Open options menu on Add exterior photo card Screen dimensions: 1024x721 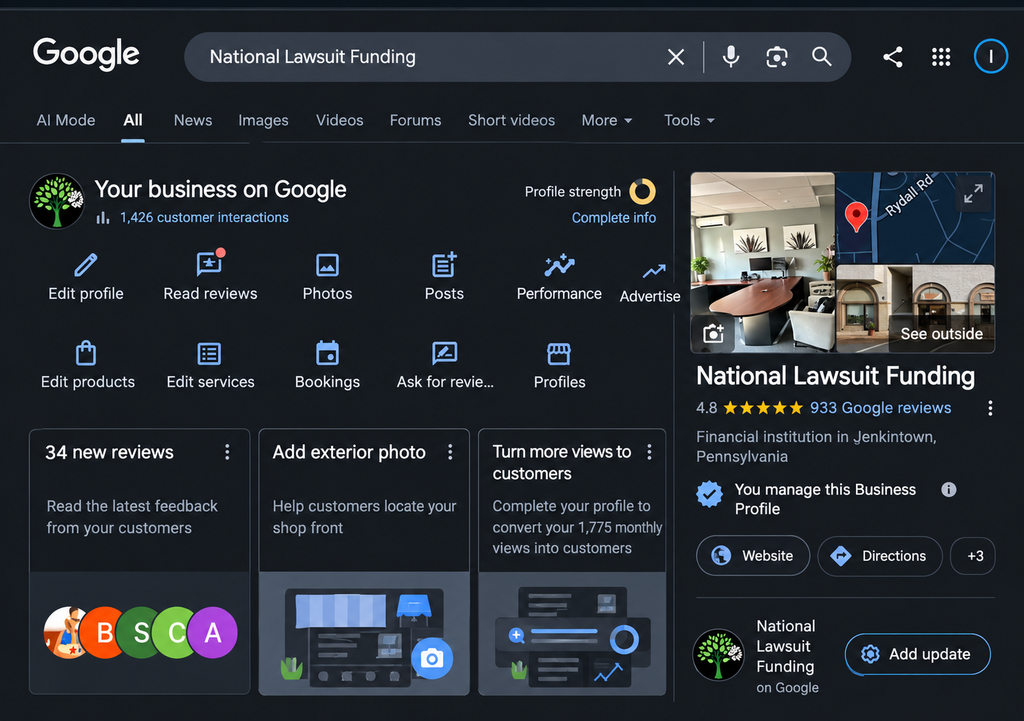tap(450, 452)
